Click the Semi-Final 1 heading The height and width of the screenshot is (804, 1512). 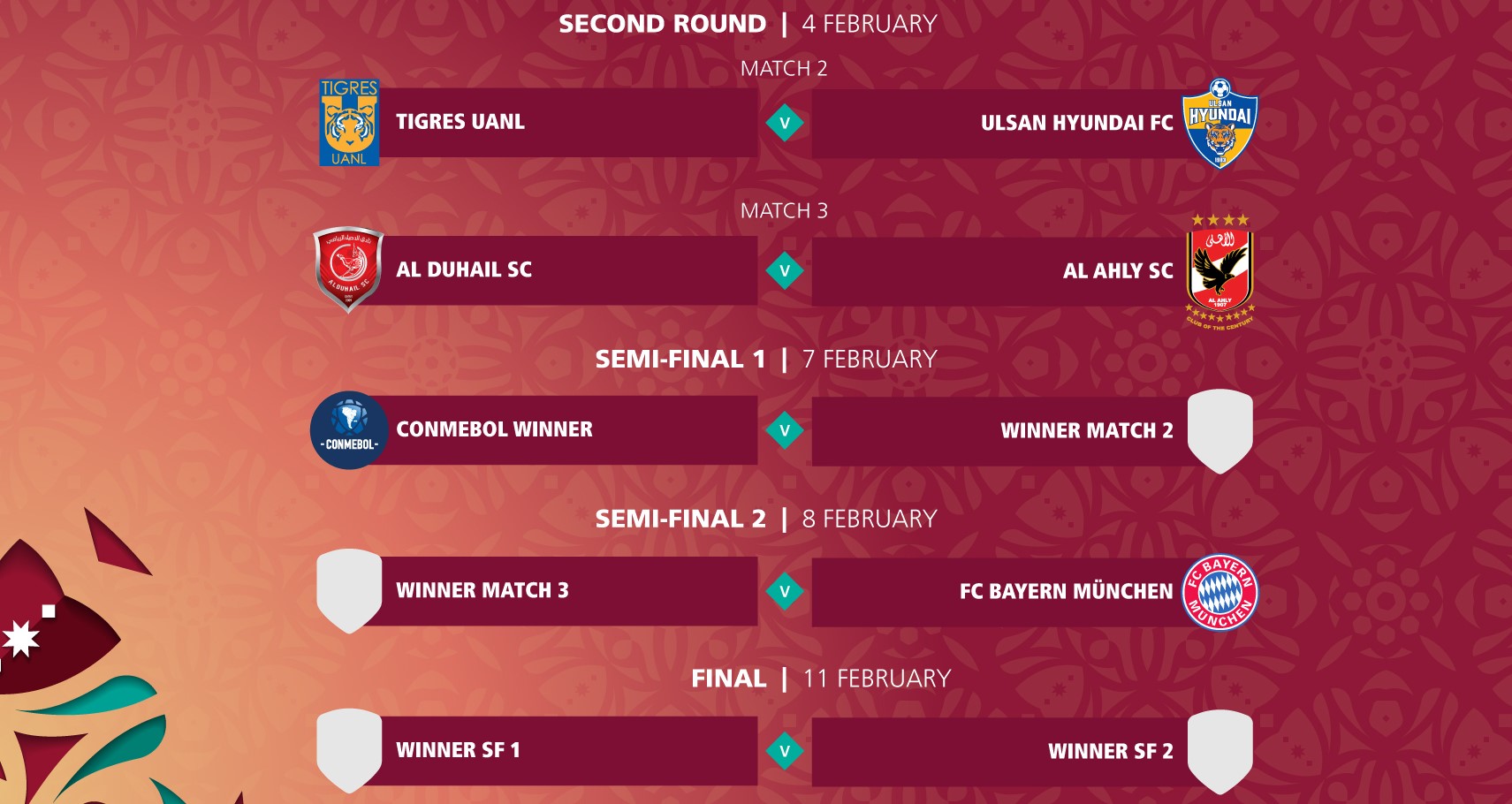(765, 360)
